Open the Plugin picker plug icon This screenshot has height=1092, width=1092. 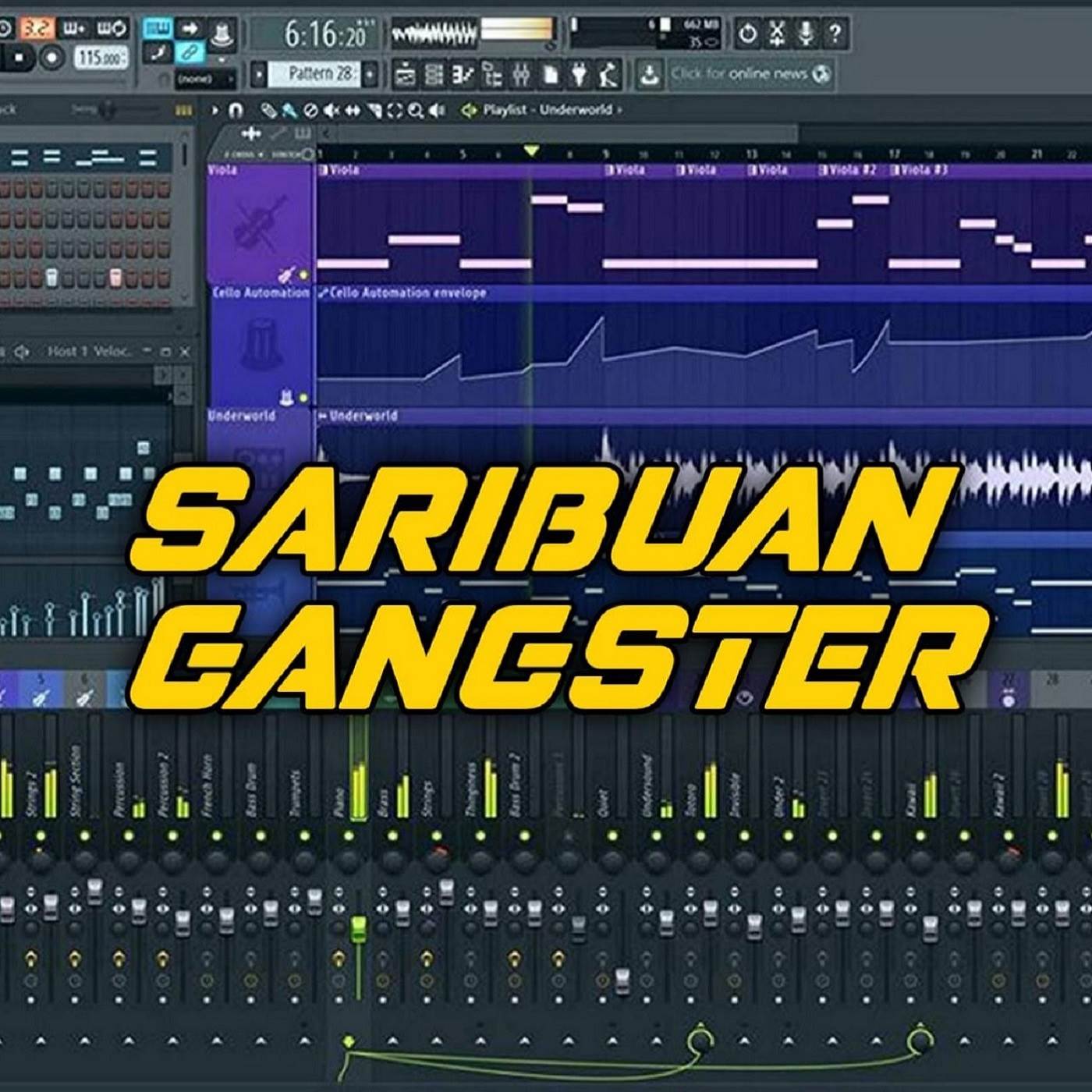tap(579, 75)
